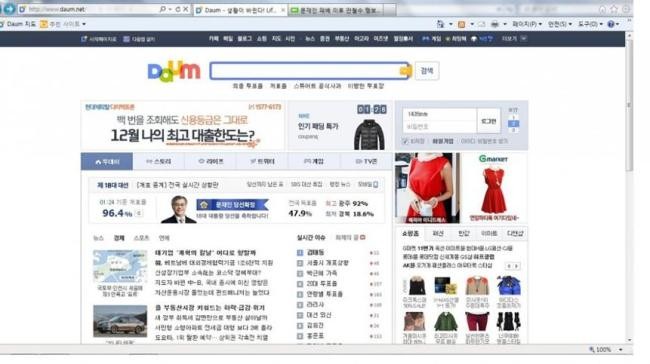
Task: Click the stop (X) icon in the address bar
Action: coord(186,9)
